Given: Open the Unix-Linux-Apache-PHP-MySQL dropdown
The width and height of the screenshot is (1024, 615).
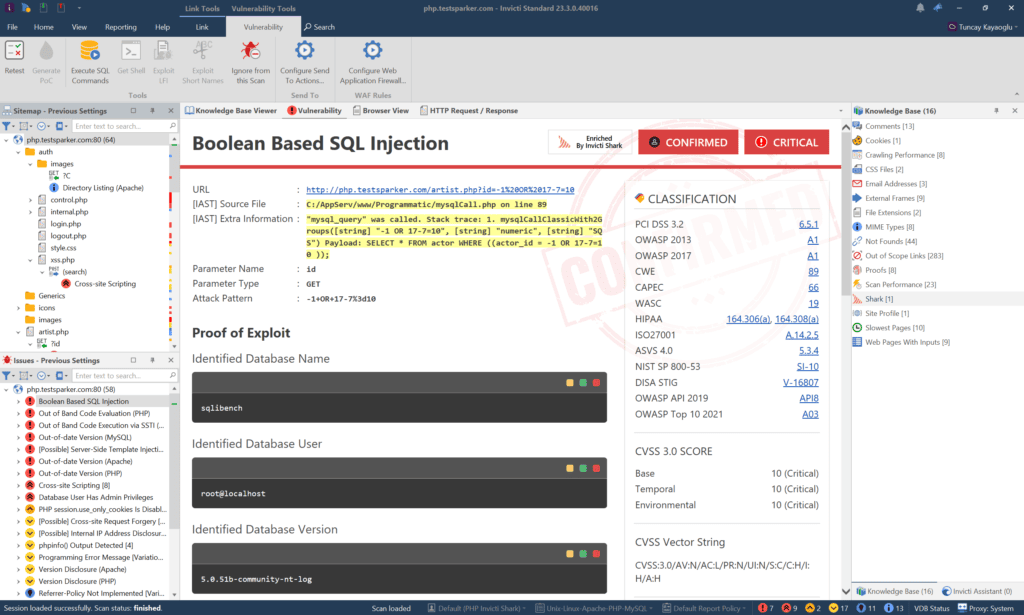Looking at the screenshot, I should click(x=596, y=608).
